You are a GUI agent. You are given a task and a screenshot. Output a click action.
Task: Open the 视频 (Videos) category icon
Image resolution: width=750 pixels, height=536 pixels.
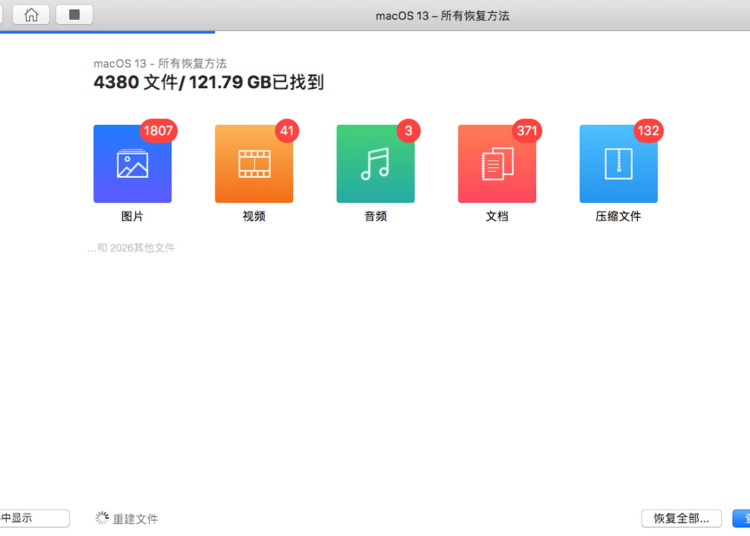point(253,164)
